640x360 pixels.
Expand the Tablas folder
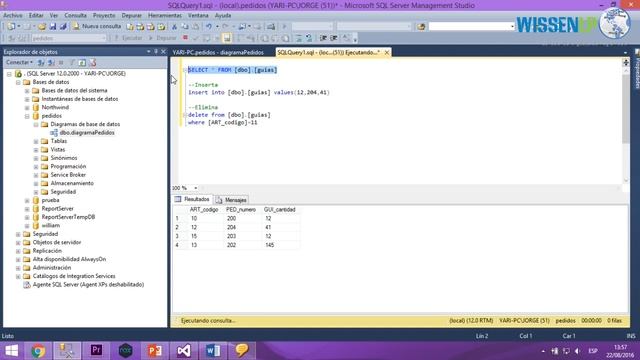[36, 141]
